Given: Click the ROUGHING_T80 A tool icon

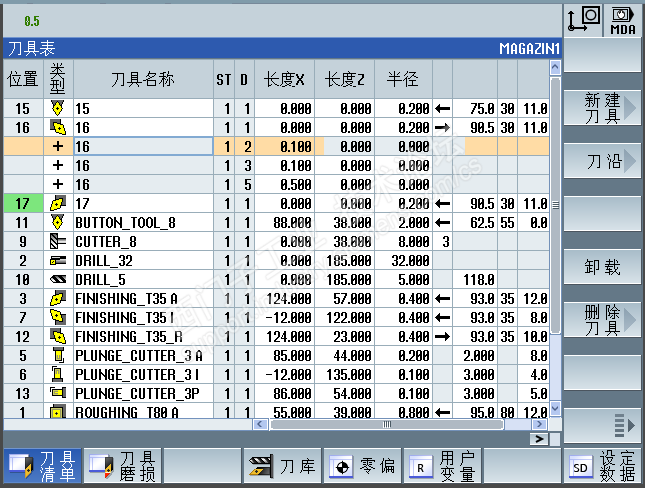Looking at the screenshot, I should pyautogui.click(x=58, y=411).
